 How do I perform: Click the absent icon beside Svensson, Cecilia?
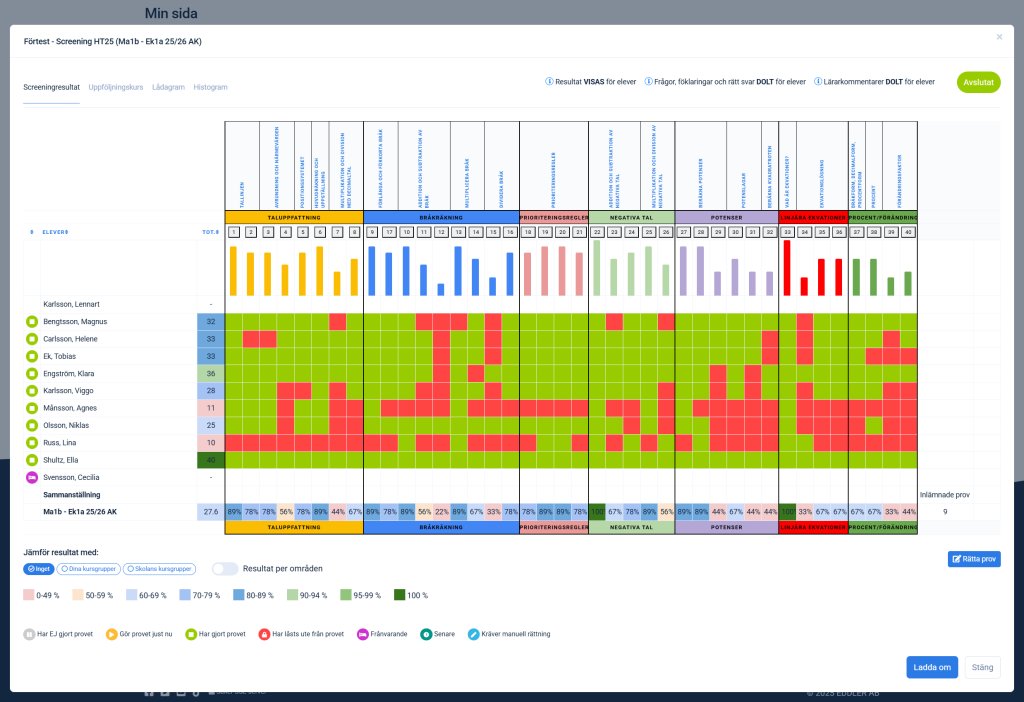click(x=31, y=477)
